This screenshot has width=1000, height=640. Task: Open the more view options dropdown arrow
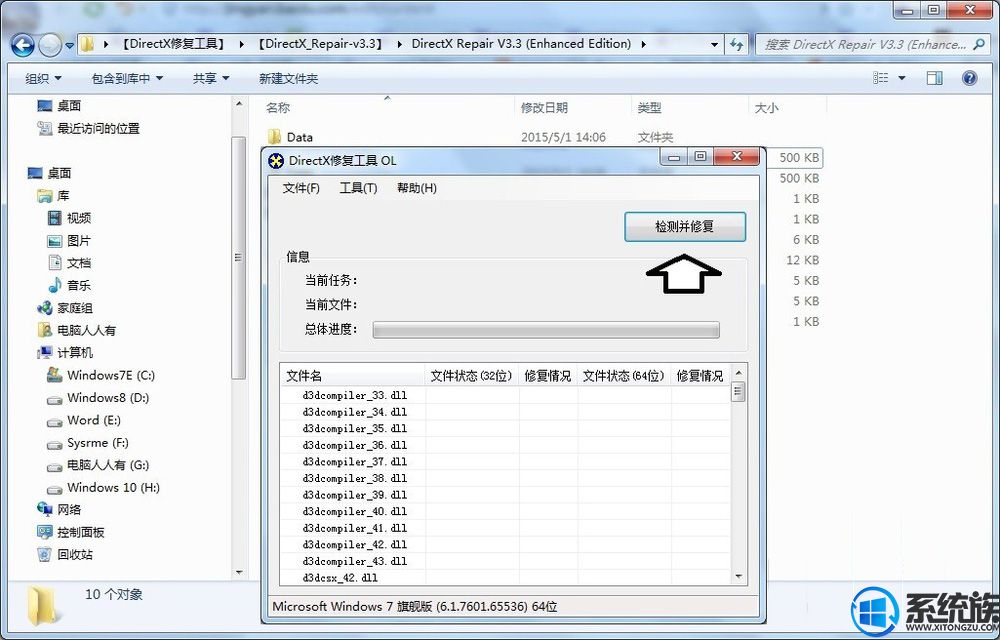pos(902,78)
